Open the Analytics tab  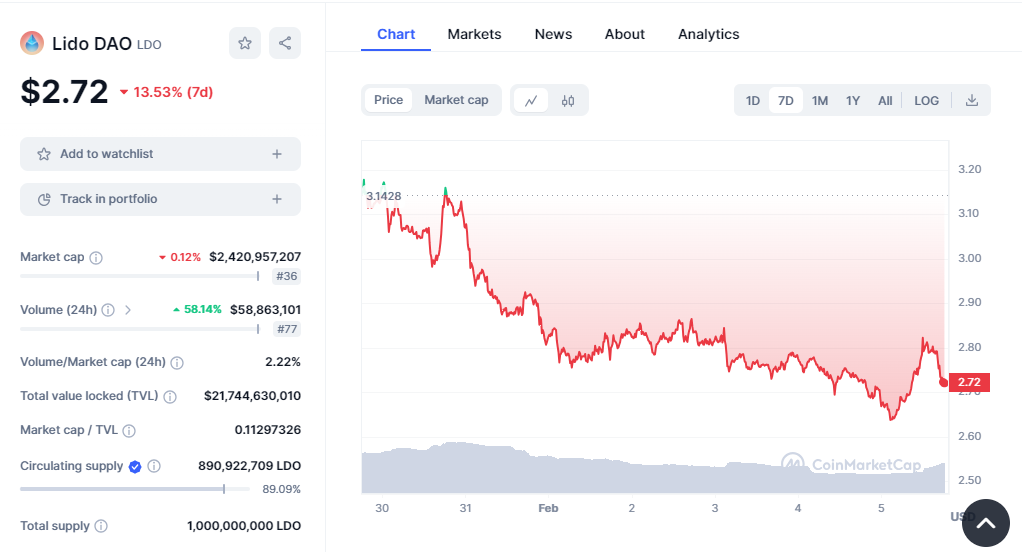point(708,34)
